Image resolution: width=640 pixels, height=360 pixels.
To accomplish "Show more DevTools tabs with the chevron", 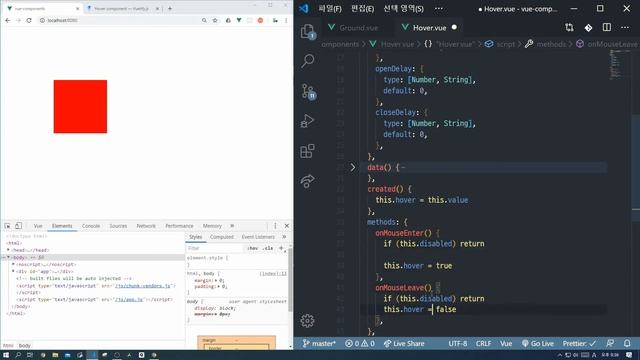I will (x=232, y=226).
